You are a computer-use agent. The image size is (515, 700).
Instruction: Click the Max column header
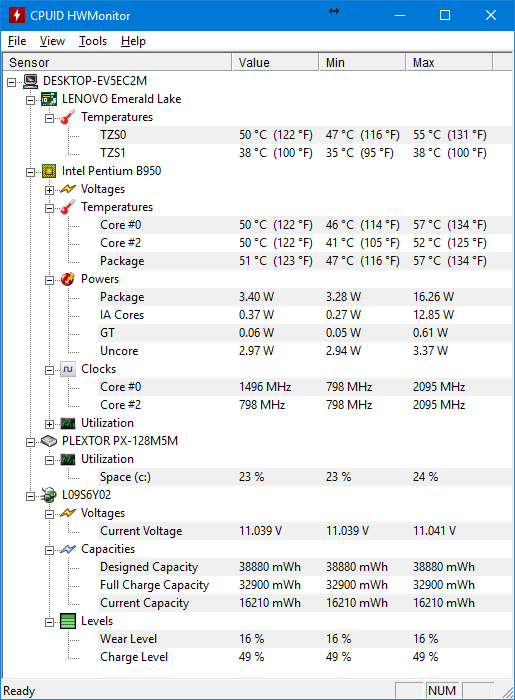pyautogui.click(x=449, y=62)
